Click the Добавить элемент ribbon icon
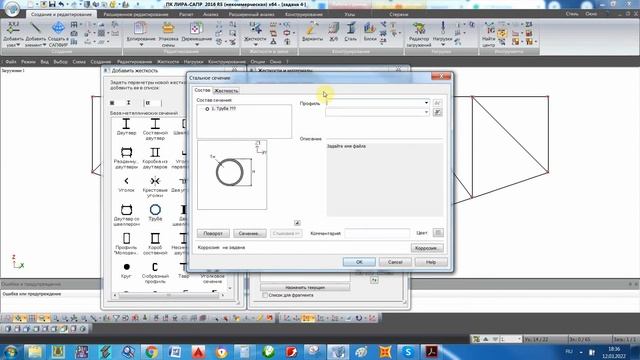Viewport: 640px width, 360px height. [x=36, y=28]
